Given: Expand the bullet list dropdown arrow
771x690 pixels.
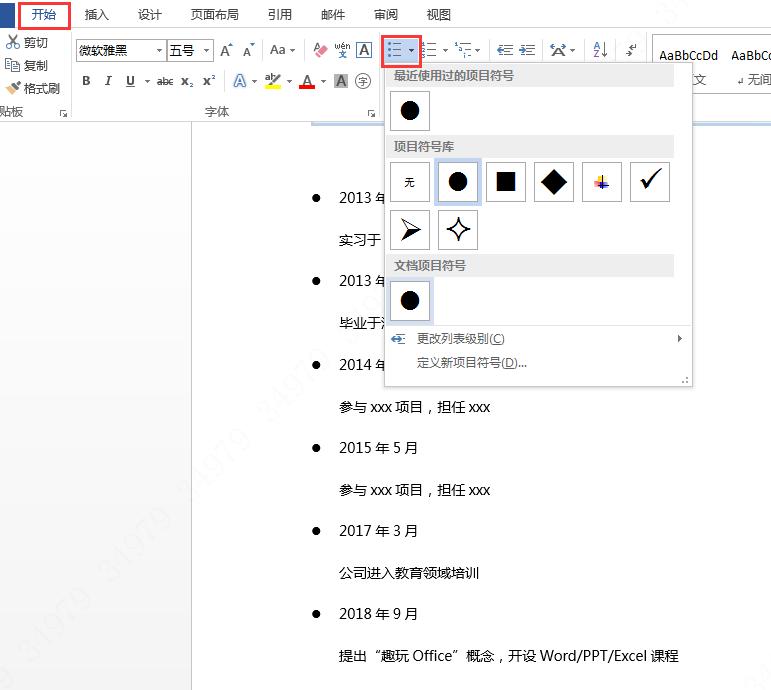Looking at the screenshot, I should [x=412, y=50].
